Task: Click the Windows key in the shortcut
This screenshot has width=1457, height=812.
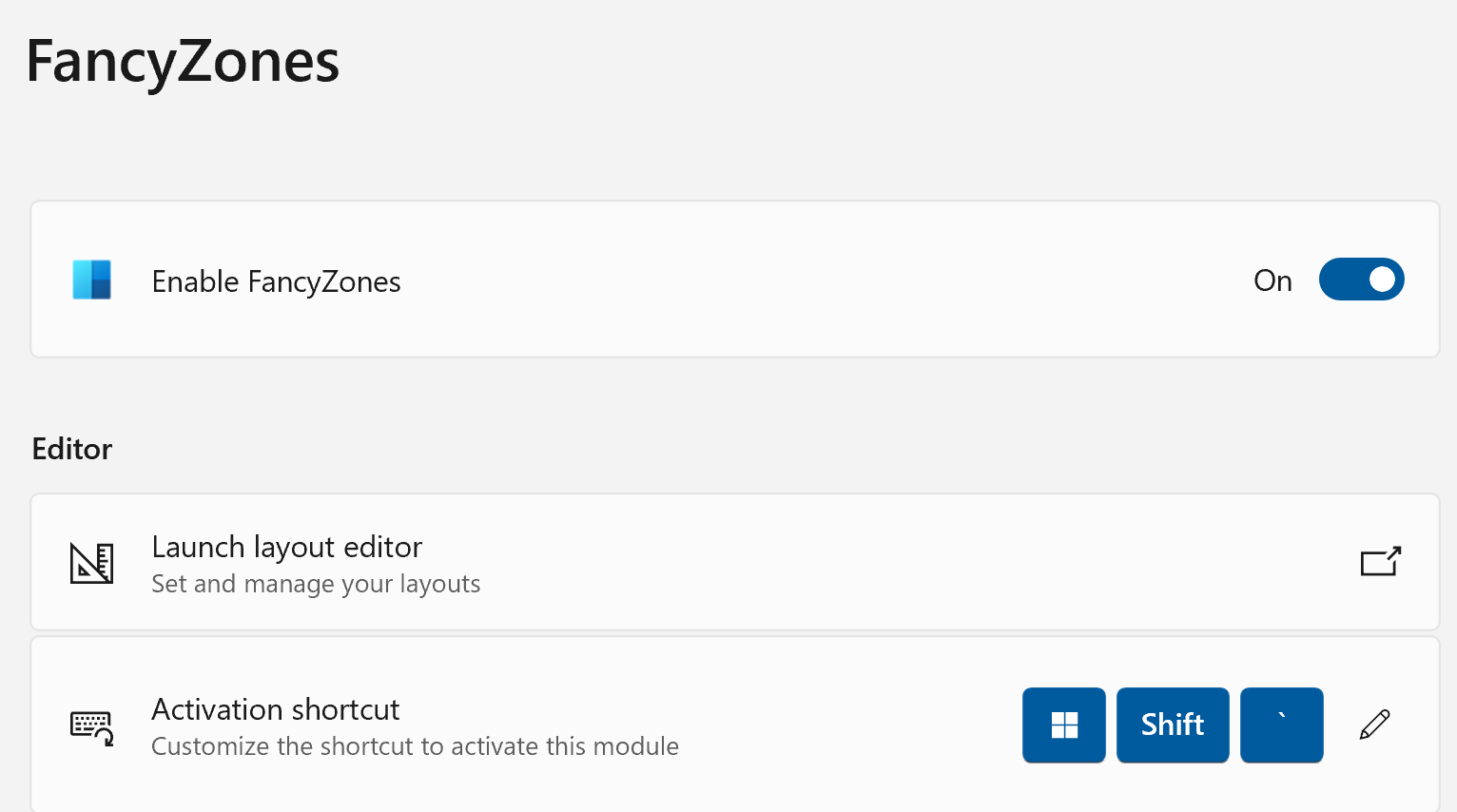Action: (1064, 725)
